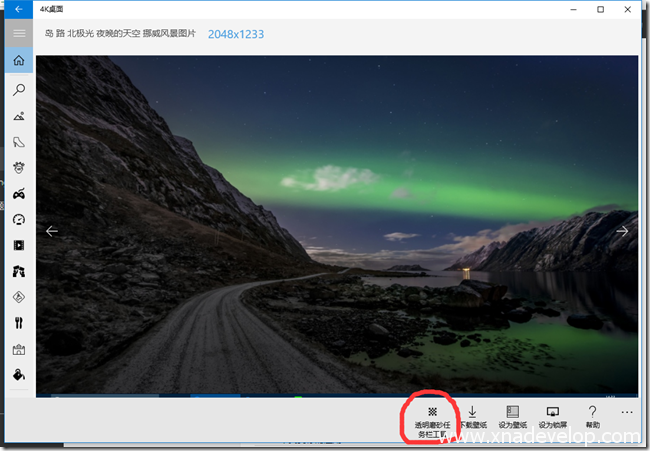Show next wallpaper with right arrow
Image resolution: width=650 pixels, height=451 pixels.
click(622, 231)
